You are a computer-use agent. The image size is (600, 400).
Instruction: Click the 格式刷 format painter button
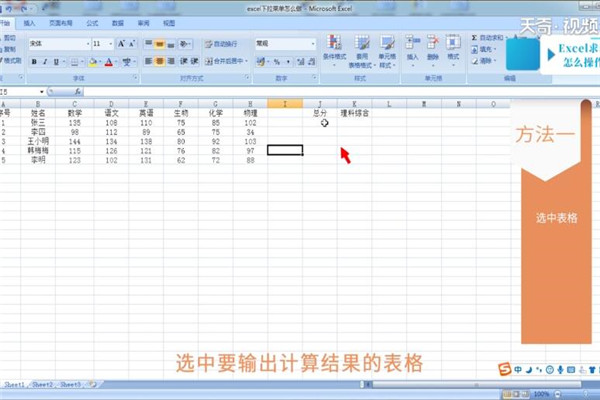point(11,60)
